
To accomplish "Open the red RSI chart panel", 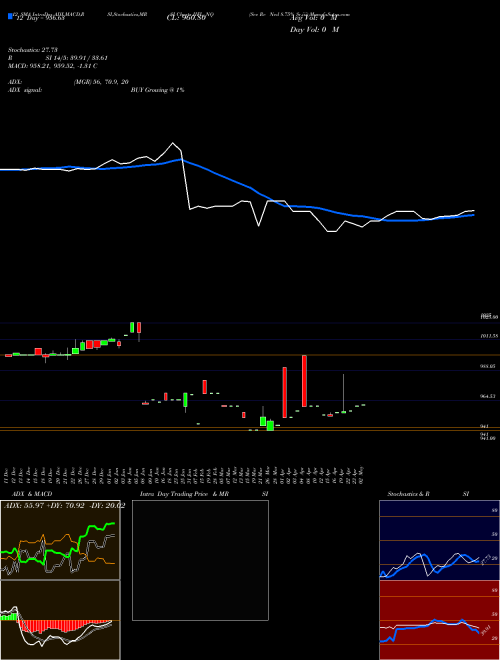I will coord(439,620).
